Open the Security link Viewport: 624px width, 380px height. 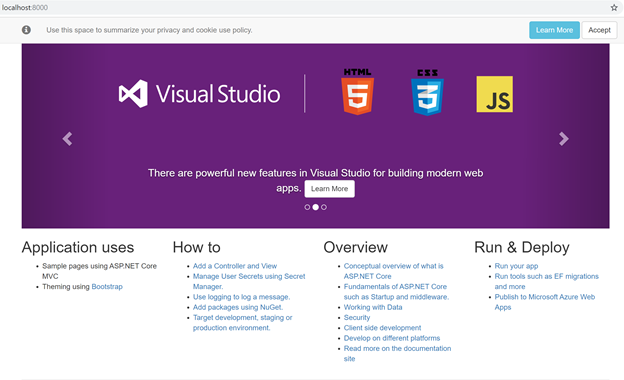click(357, 318)
